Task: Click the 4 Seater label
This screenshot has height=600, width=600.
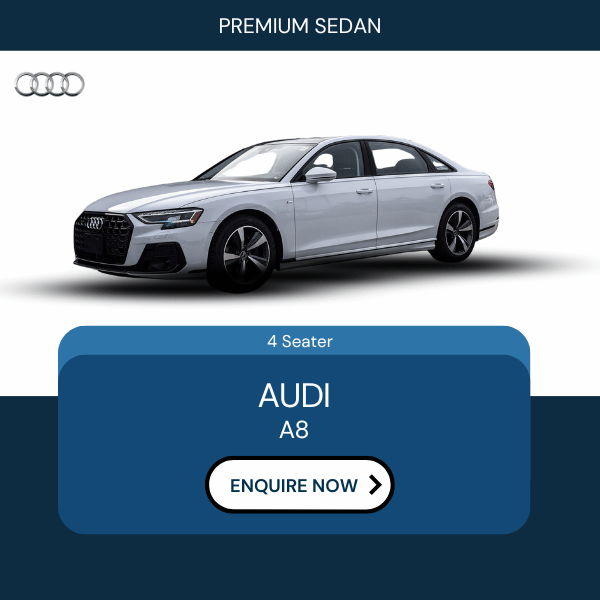Action: coord(300,341)
